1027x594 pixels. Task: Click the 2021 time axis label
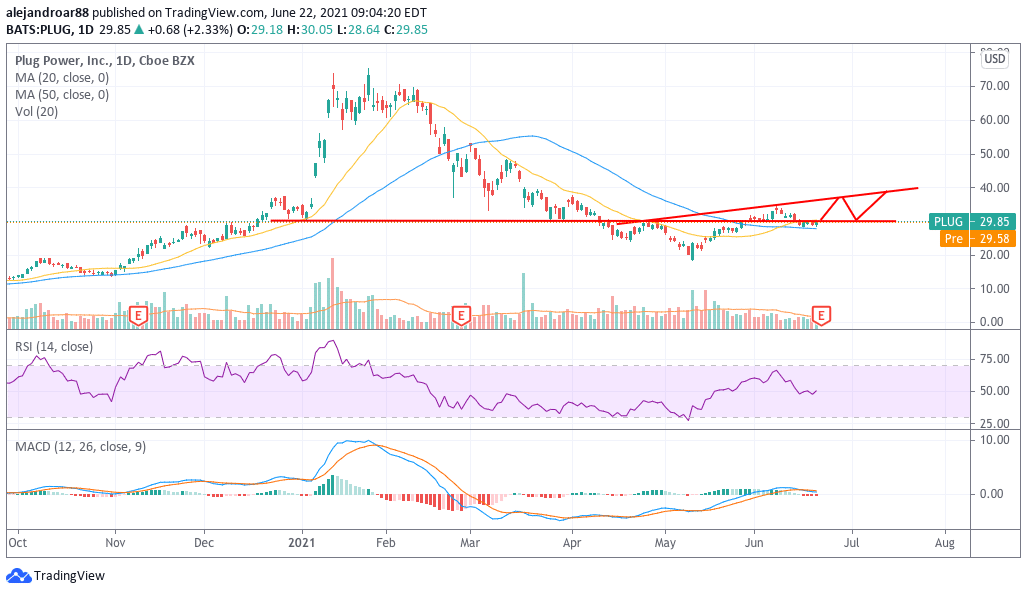302,543
